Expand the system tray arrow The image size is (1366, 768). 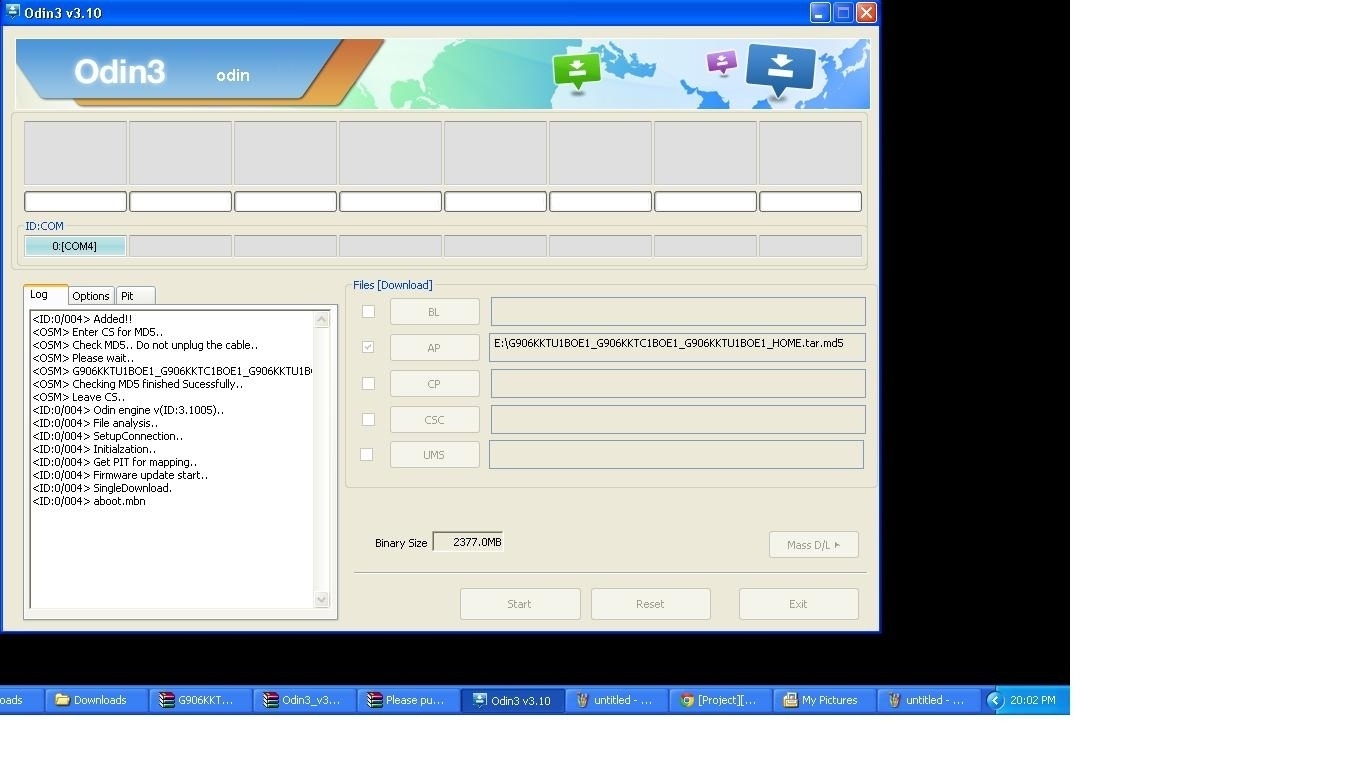(x=995, y=700)
